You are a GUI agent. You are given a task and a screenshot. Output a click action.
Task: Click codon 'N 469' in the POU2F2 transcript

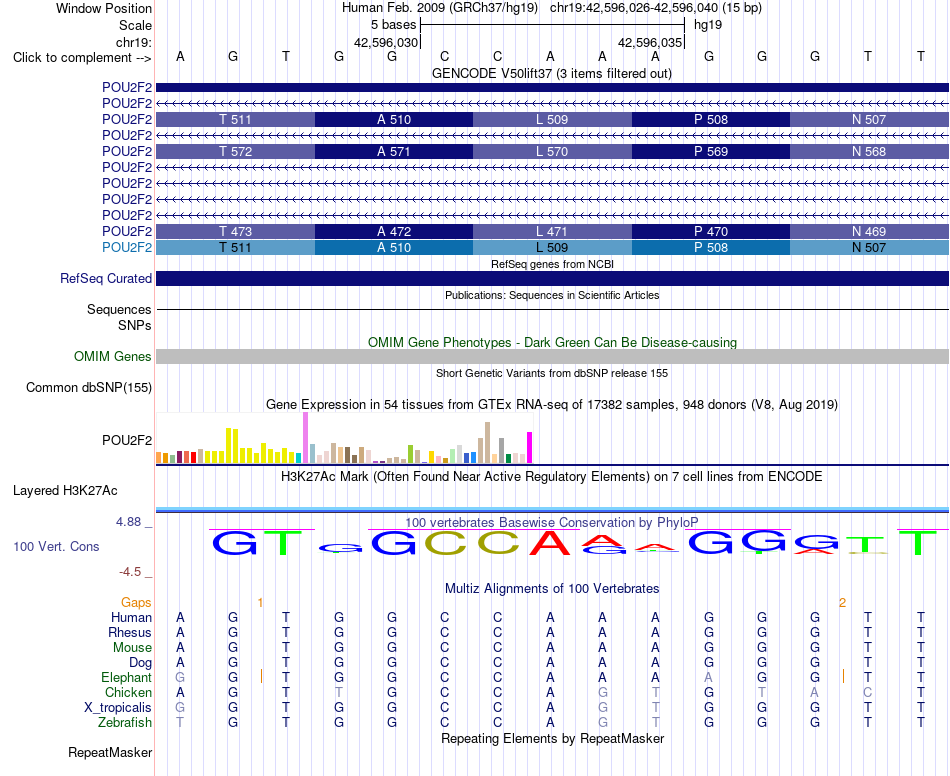pyautogui.click(x=869, y=231)
